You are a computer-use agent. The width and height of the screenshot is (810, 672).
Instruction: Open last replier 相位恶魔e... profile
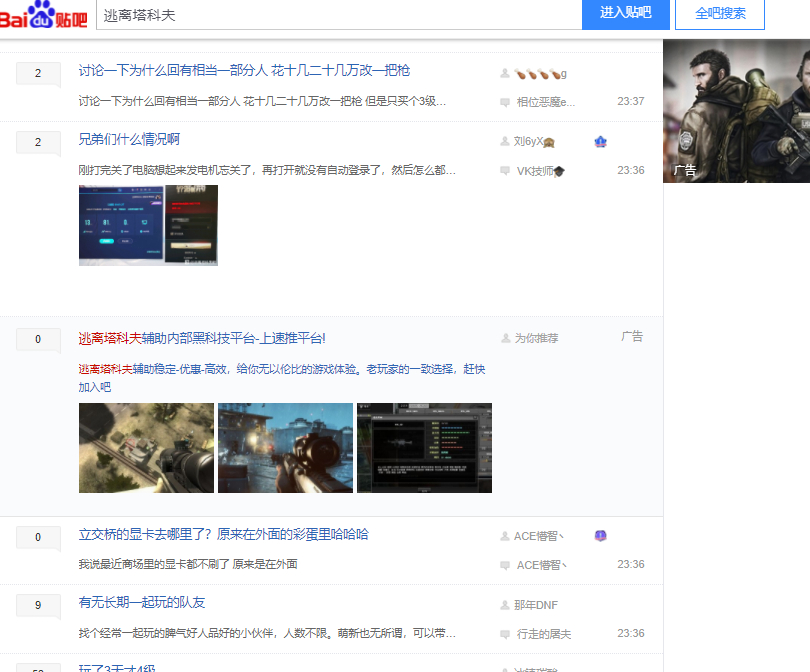[x=546, y=102]
